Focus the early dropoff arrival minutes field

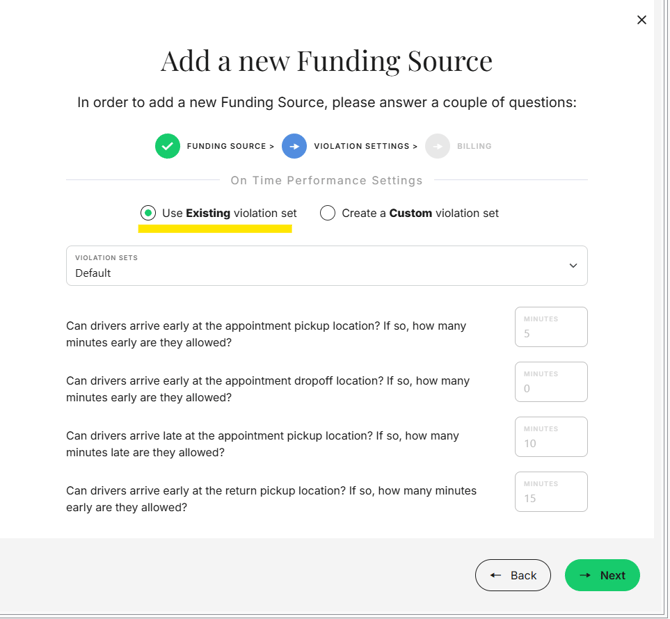[551, 382]
